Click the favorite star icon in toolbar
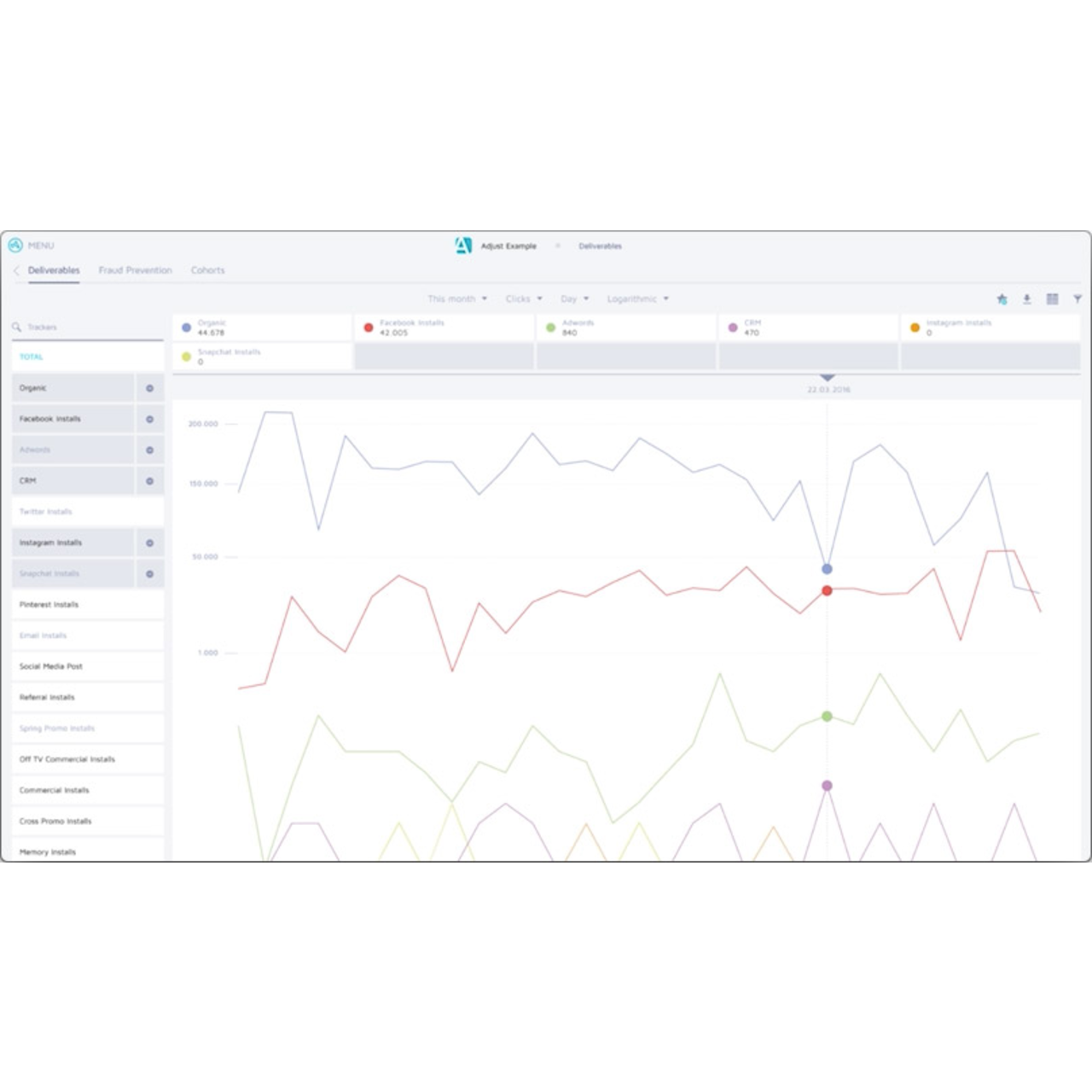This screenshot has width=1092, height=1092. 1002,299
